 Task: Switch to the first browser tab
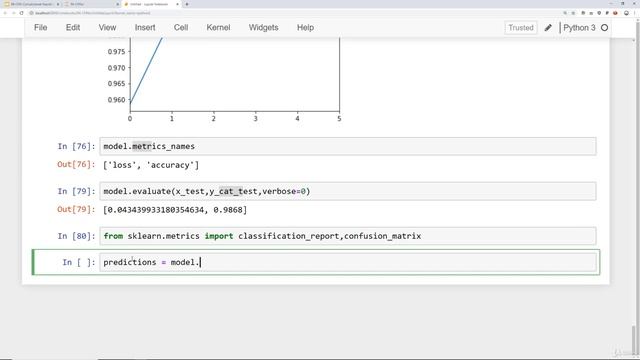click(x=31, y=4)
